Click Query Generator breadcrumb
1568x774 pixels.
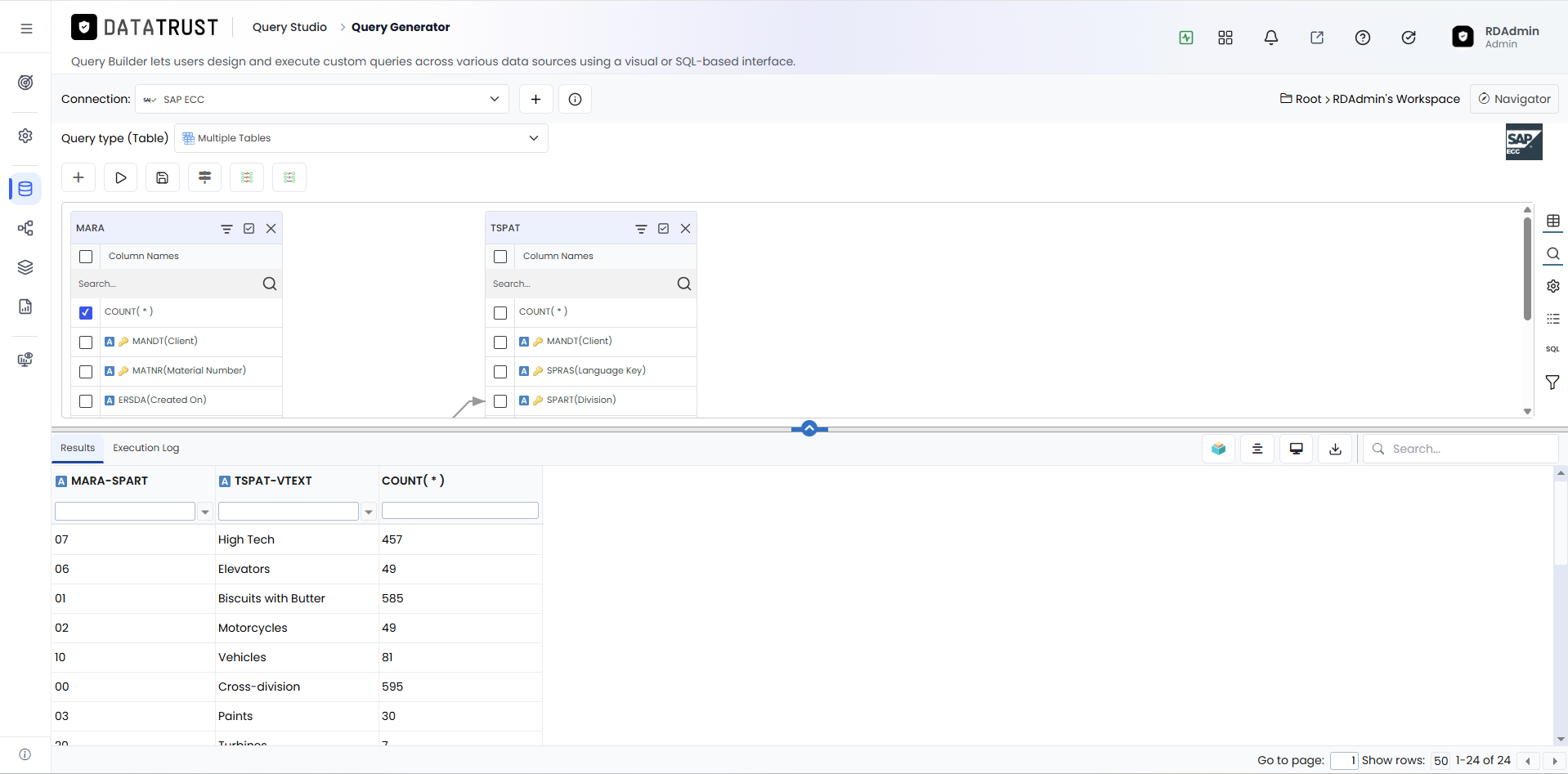(x=401, y=27)
